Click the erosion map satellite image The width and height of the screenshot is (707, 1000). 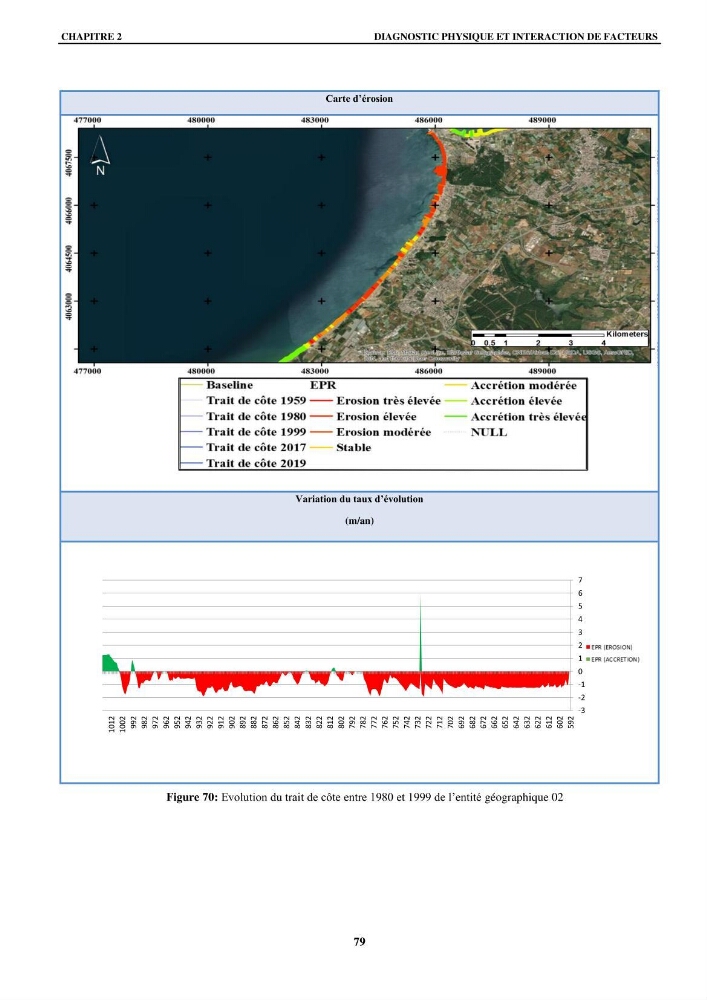(364, 246)
